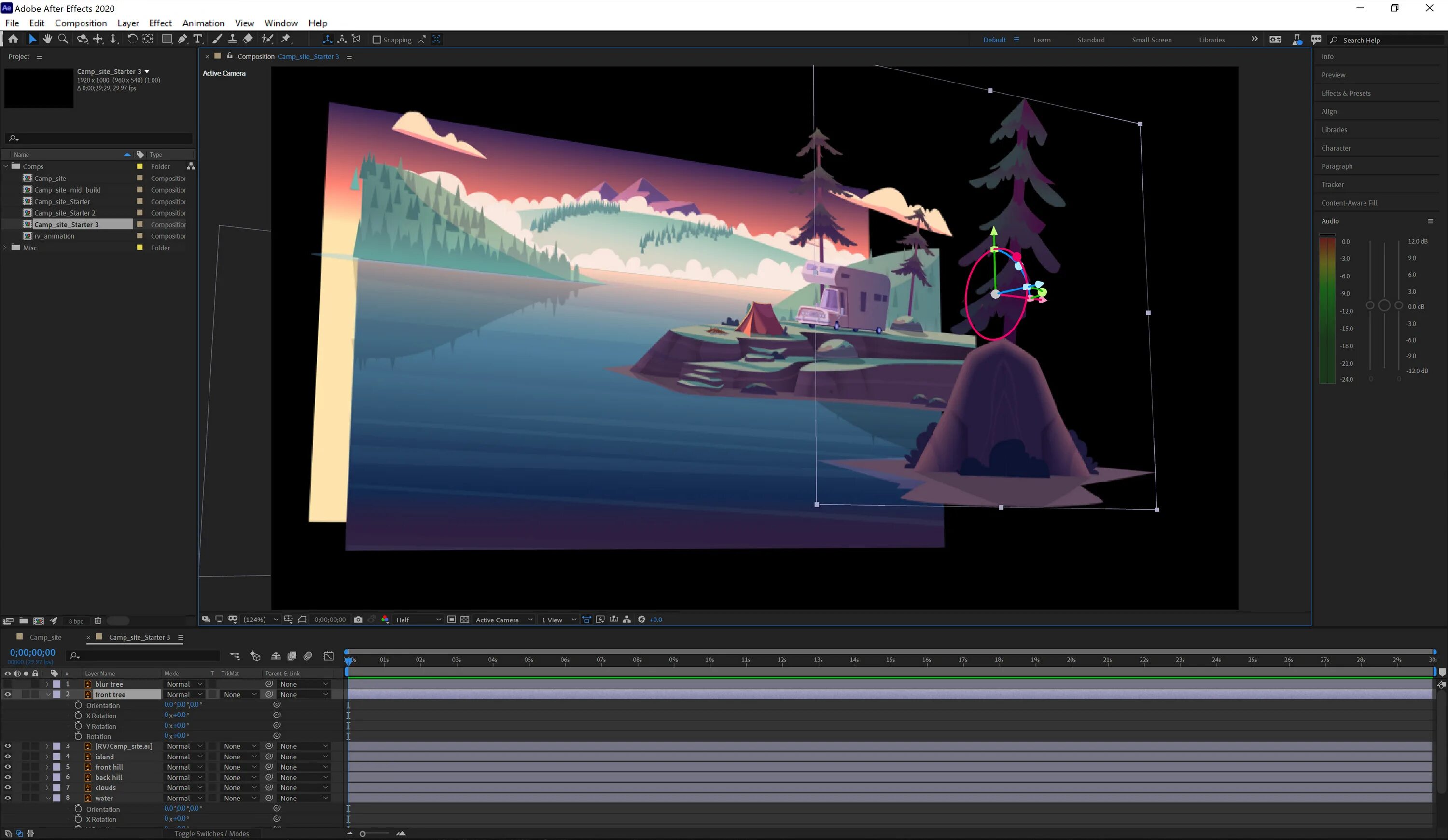1448x840 pixels.
Task: Expand the Misc folder in the Project panel
Action: coord(6,248)
